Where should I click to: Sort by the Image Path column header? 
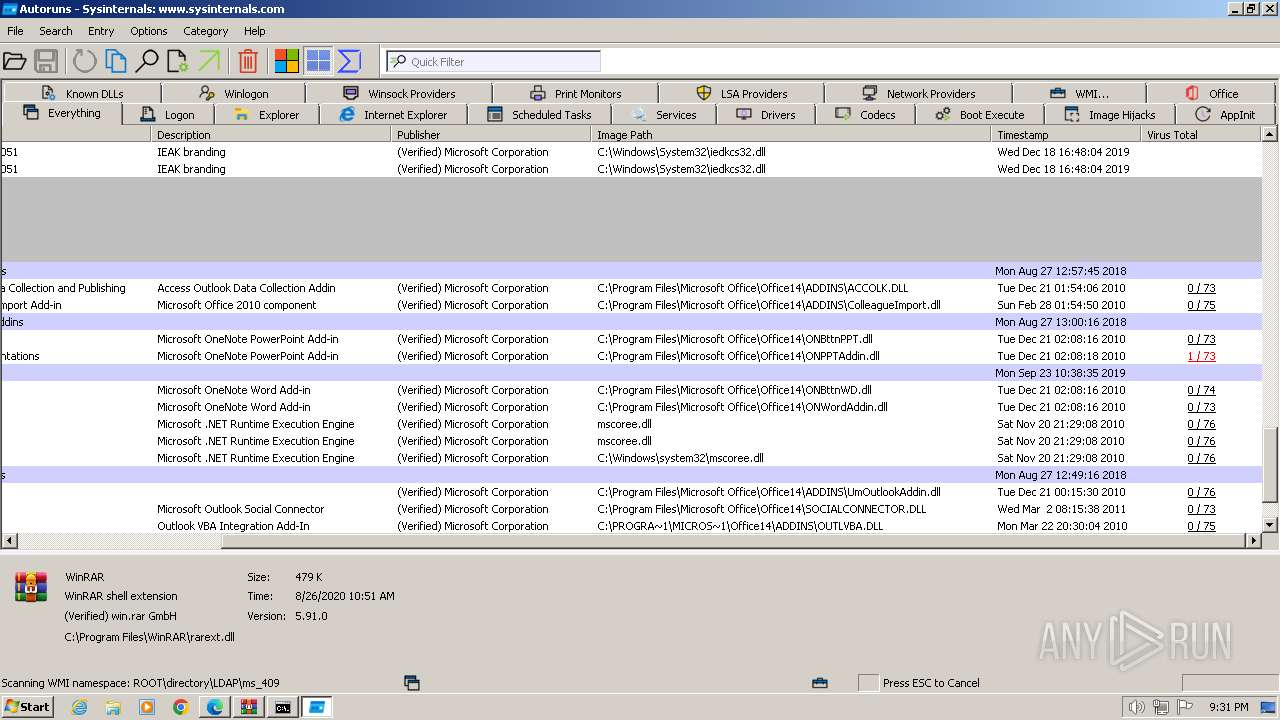(791, 134)
